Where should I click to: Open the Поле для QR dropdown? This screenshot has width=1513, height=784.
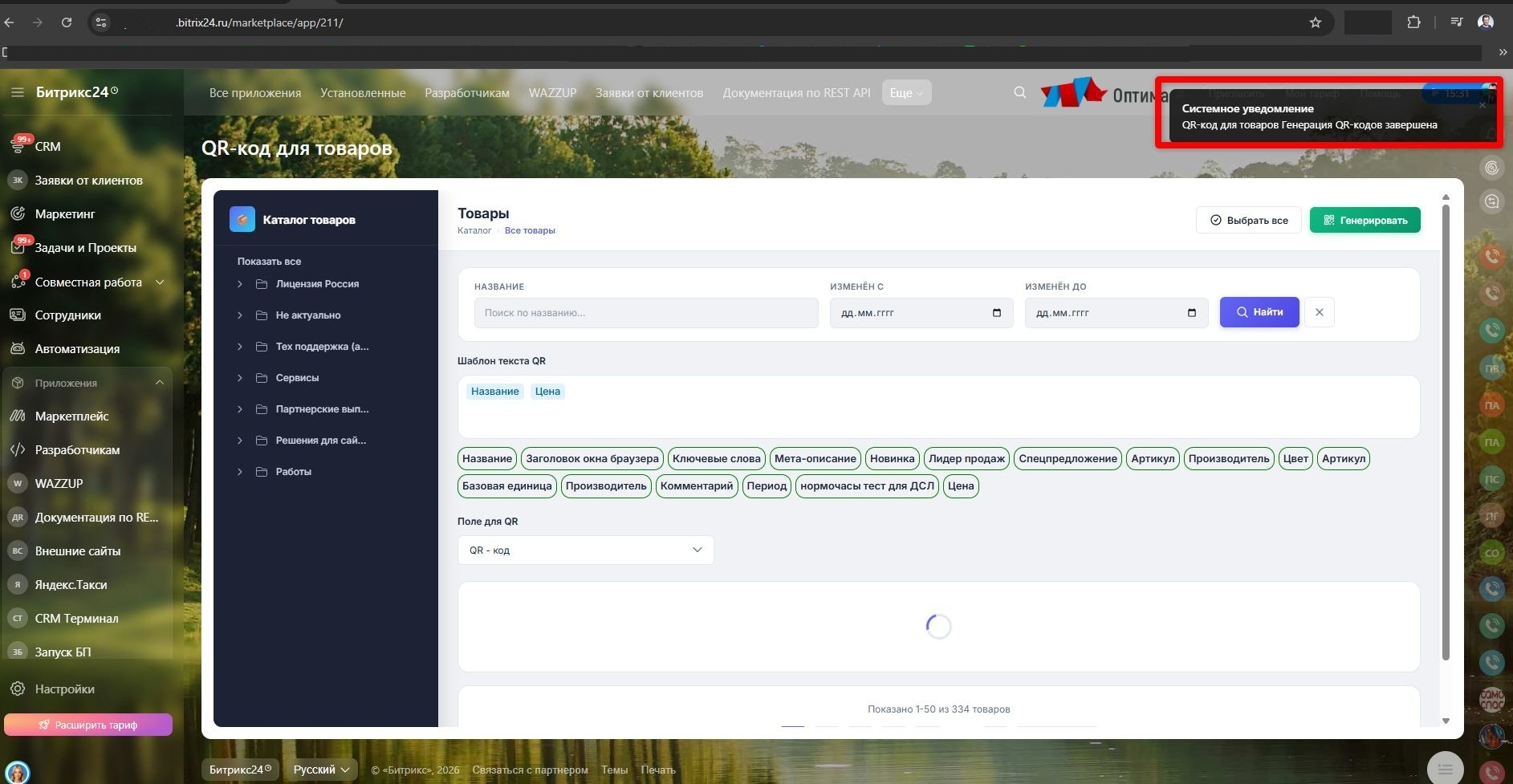(x=585, y=550)
